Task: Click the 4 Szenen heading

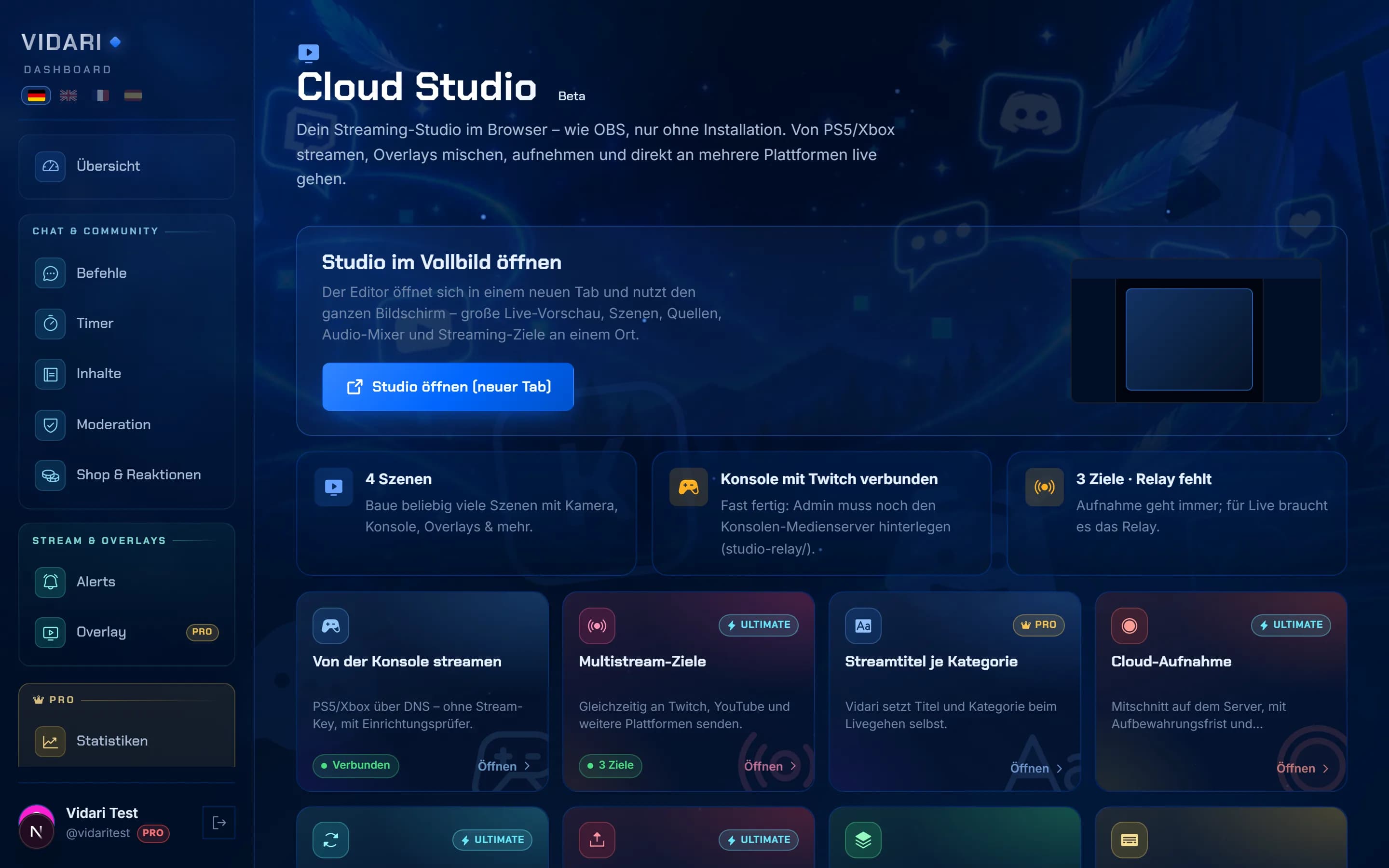Action: click(x=398, y=479)
